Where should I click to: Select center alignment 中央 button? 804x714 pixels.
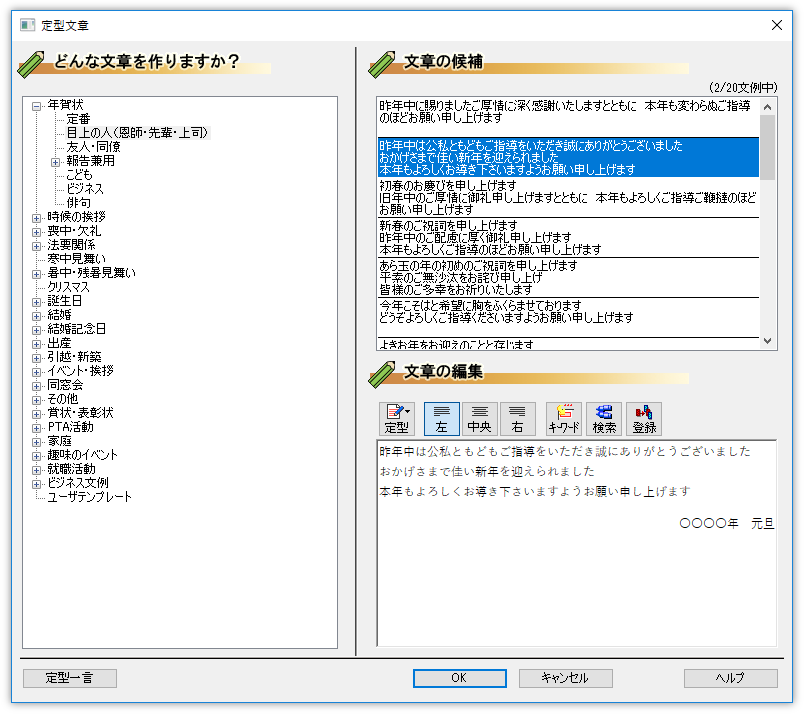[x=479, y=419]
